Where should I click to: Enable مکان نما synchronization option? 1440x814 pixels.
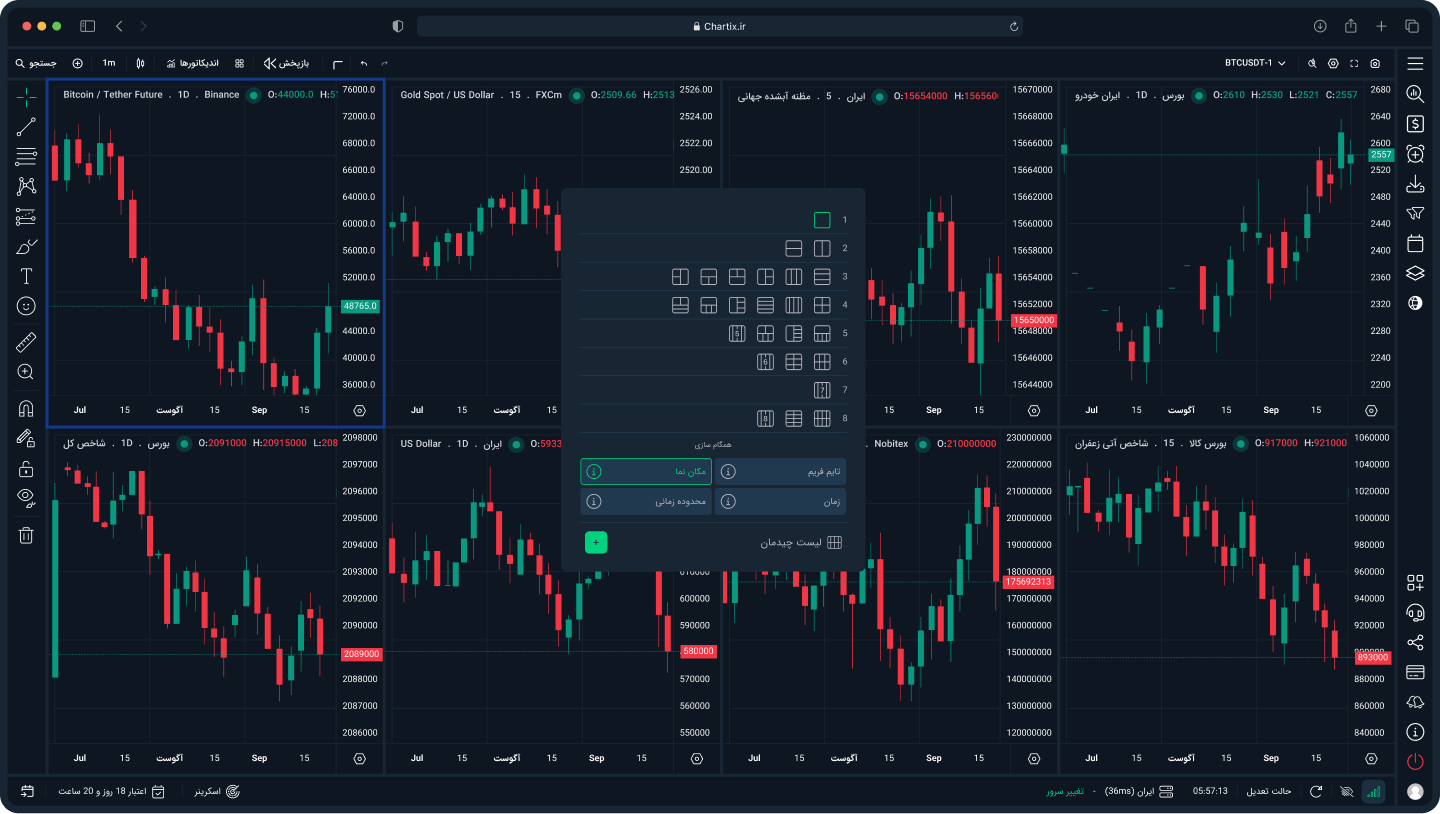tap(646, 471)
